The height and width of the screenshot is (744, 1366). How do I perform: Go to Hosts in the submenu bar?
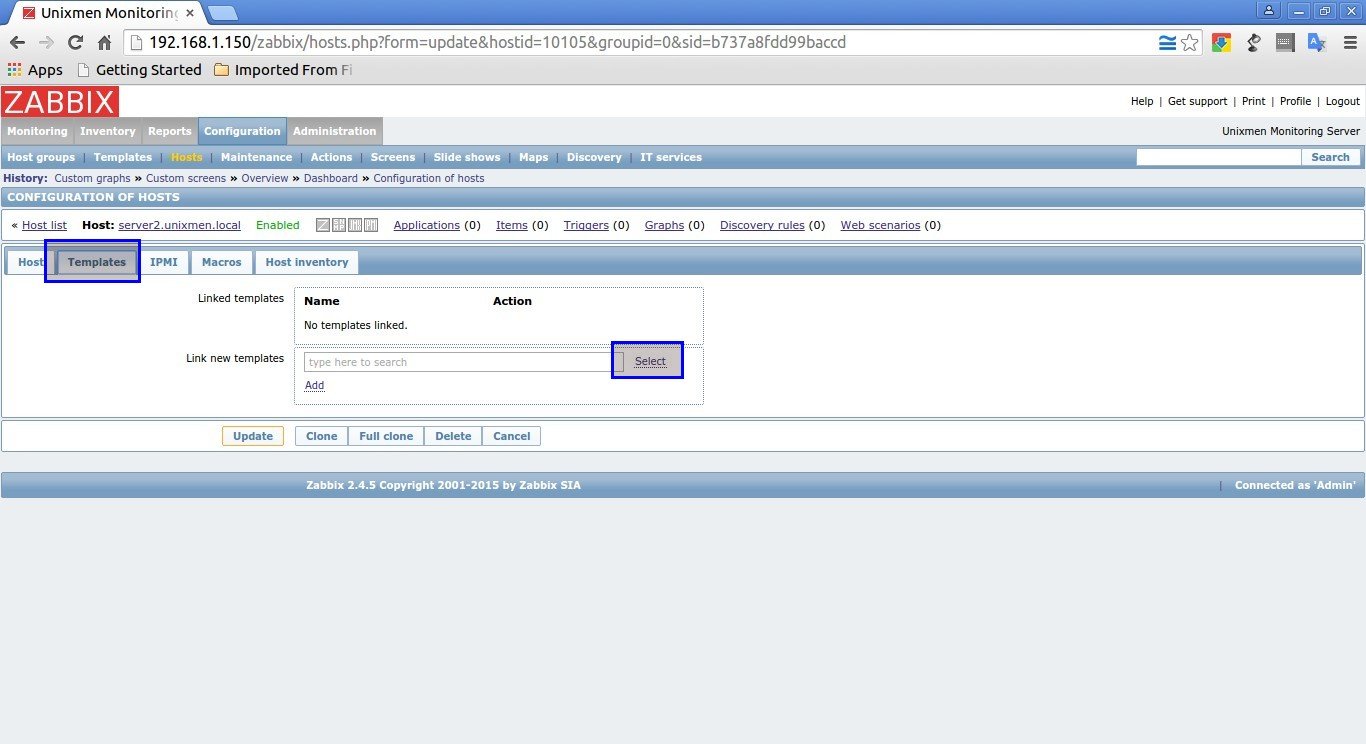(186, 157)
